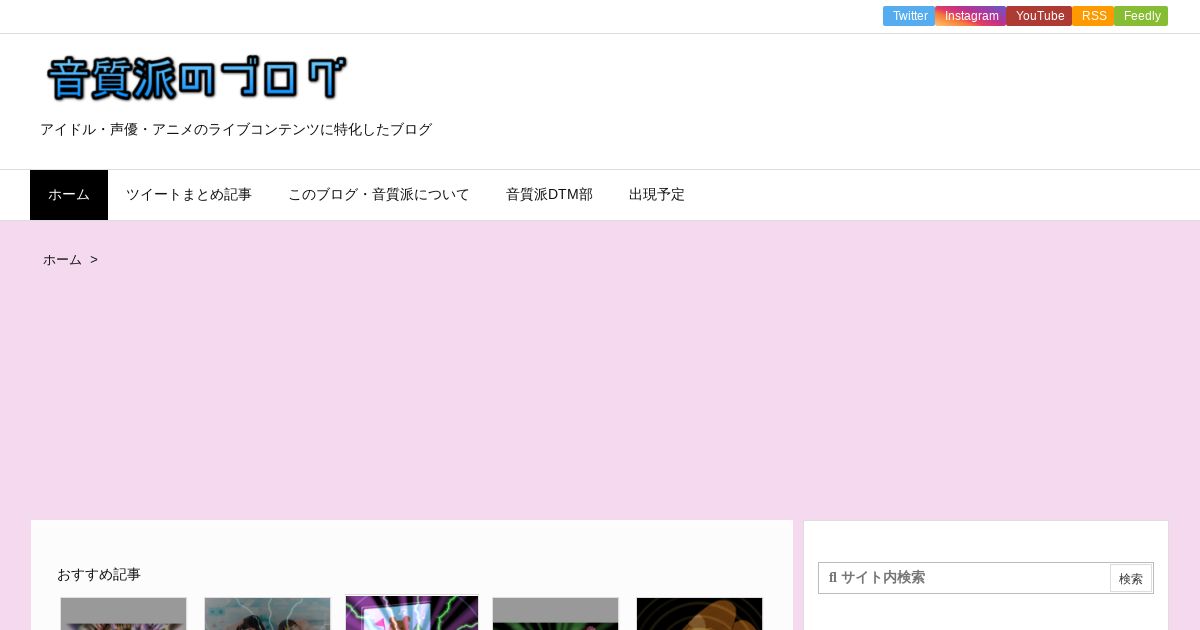This screenshot has width=1200, height=630.
Task: Open ツイートまとめ記事 menu item
Action: (189, 195)
